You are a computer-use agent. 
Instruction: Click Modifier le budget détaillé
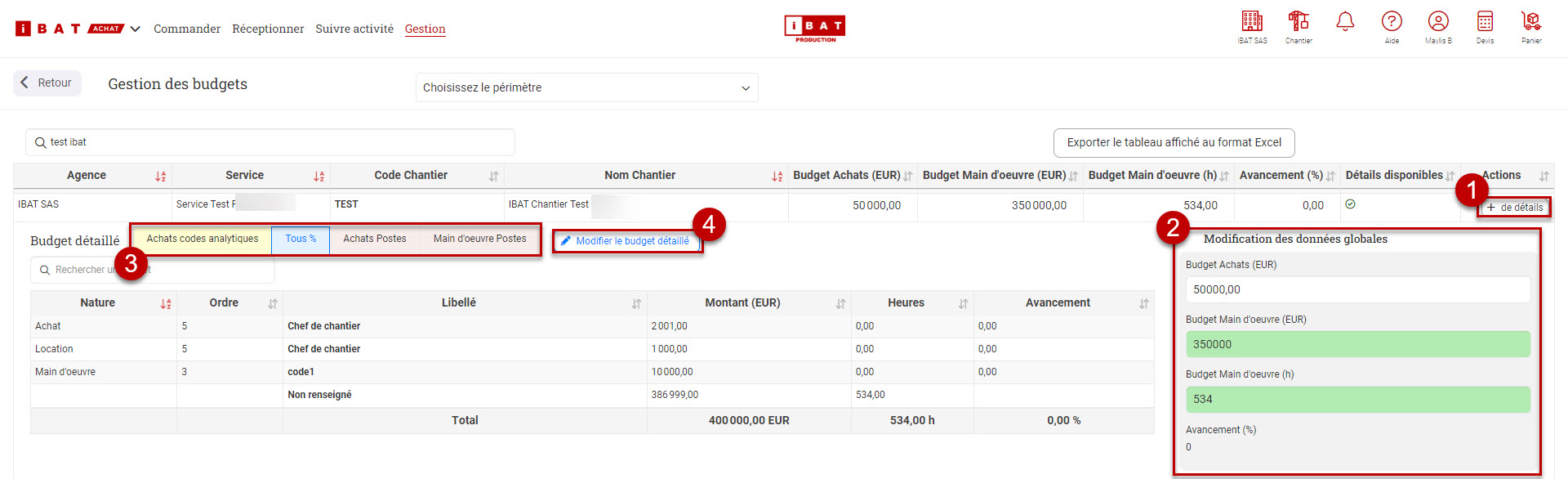coord(626,241)
